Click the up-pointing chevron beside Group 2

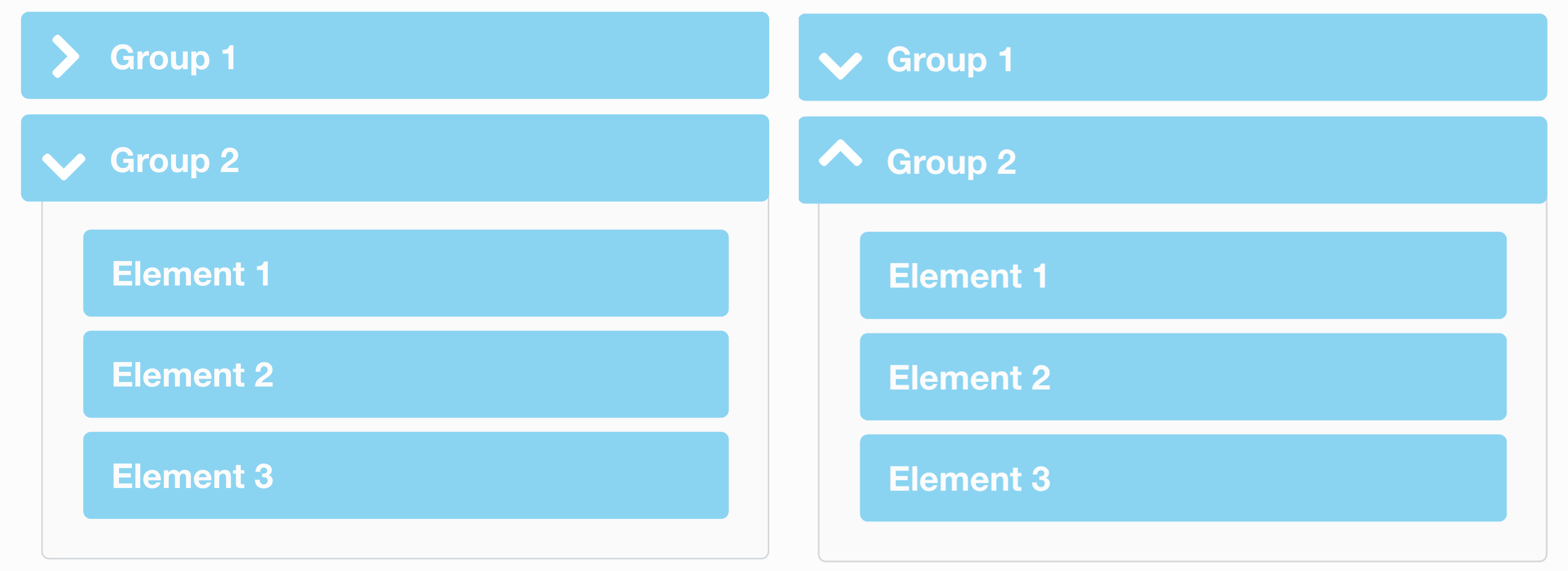click(840, 154)
